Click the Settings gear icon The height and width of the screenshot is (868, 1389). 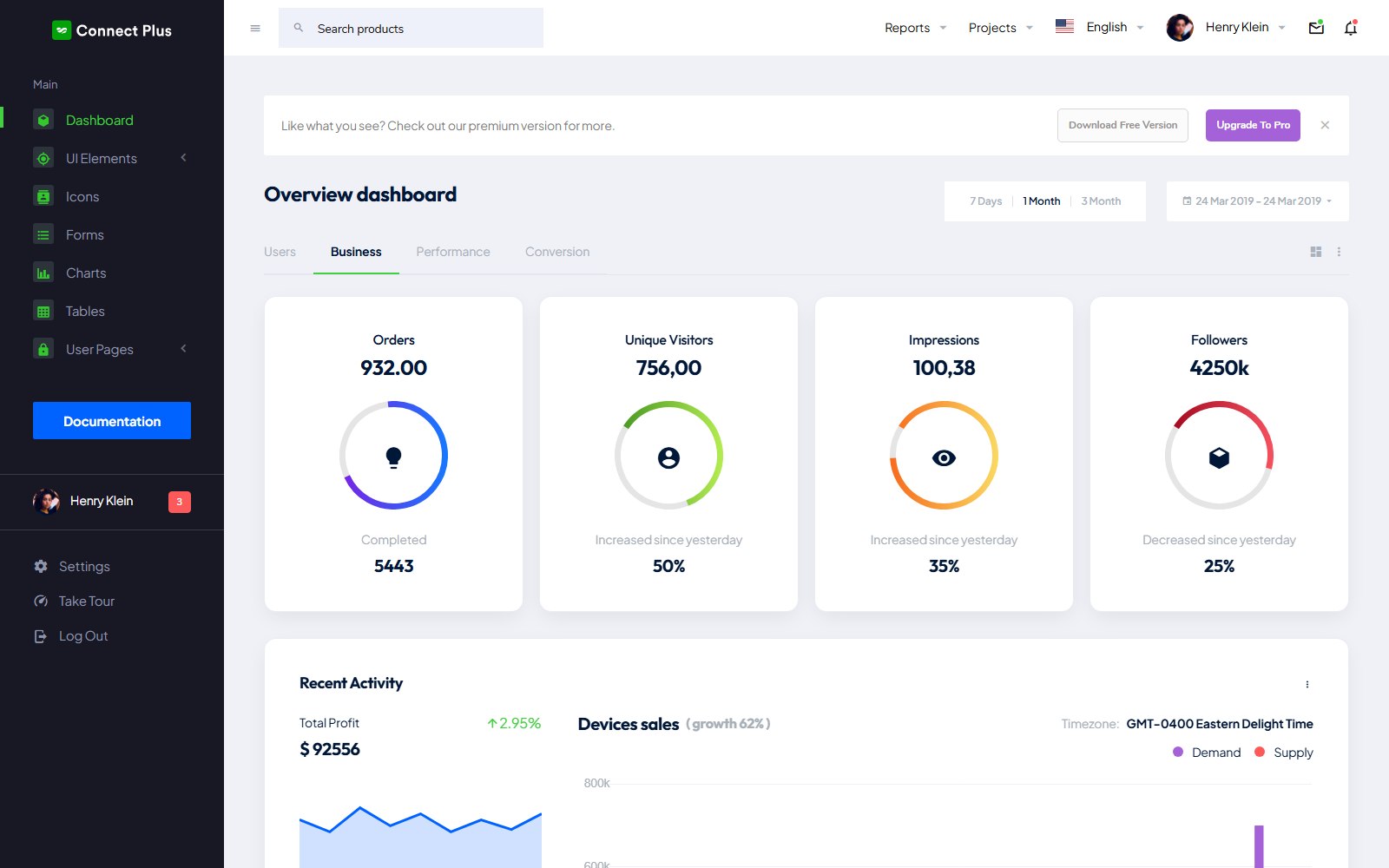point(41,566)
